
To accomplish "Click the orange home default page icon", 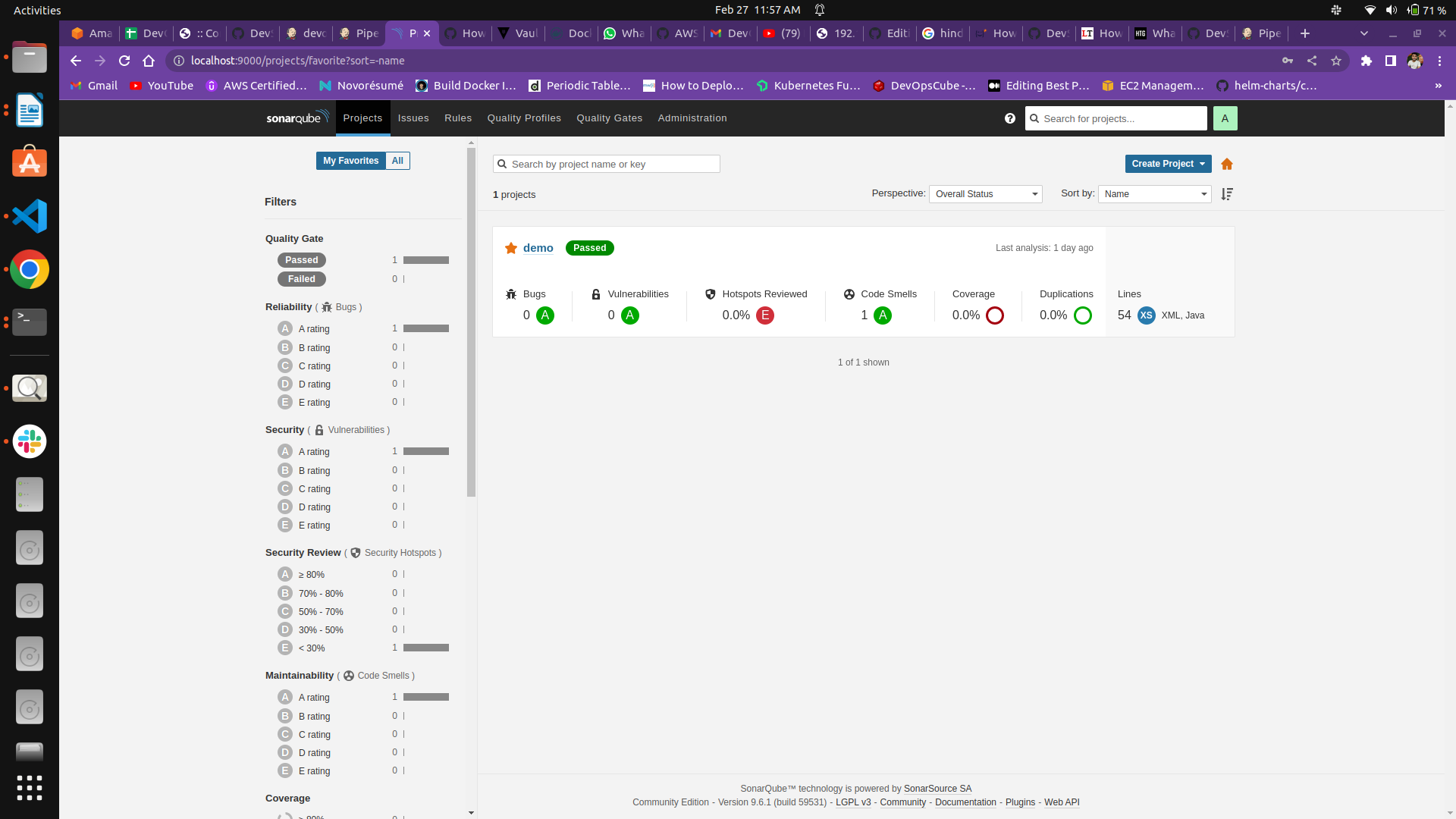I will coord(1227,164).
